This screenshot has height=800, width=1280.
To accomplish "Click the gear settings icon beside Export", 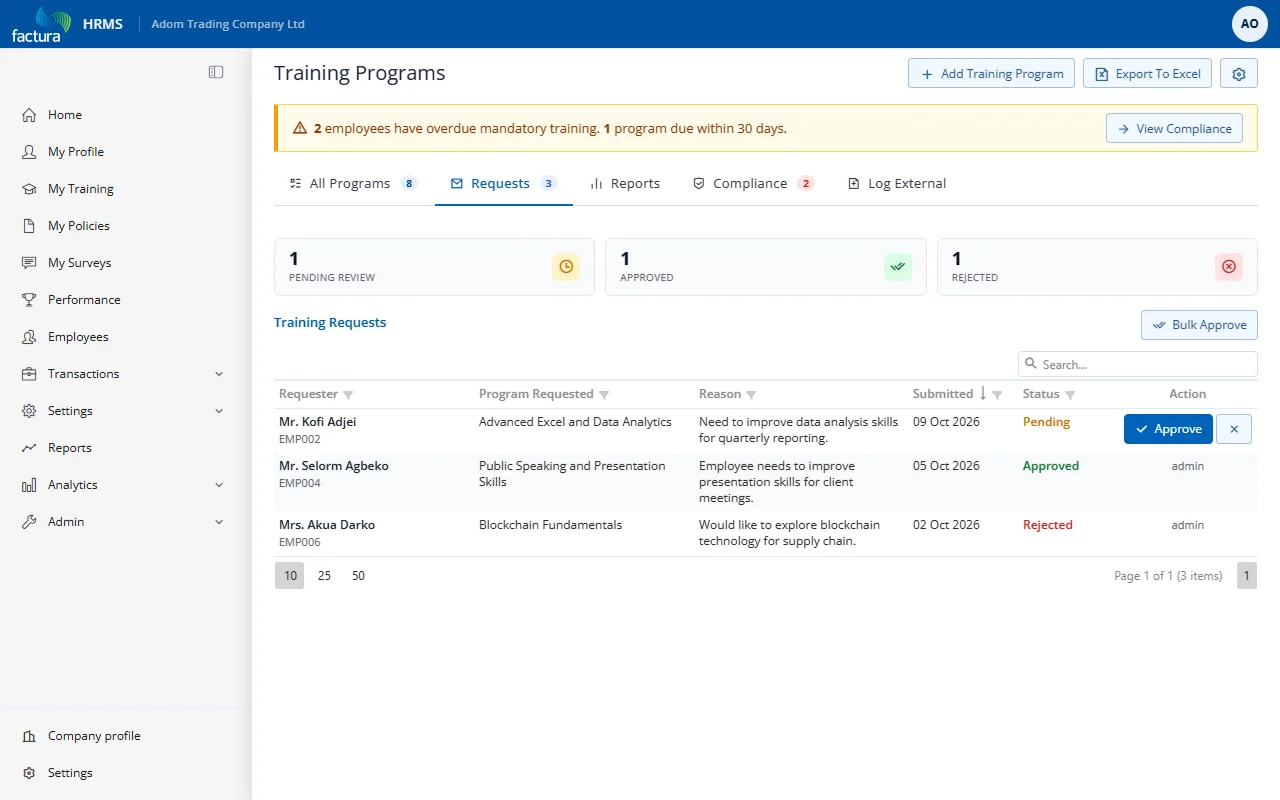I will point(1239,73).
